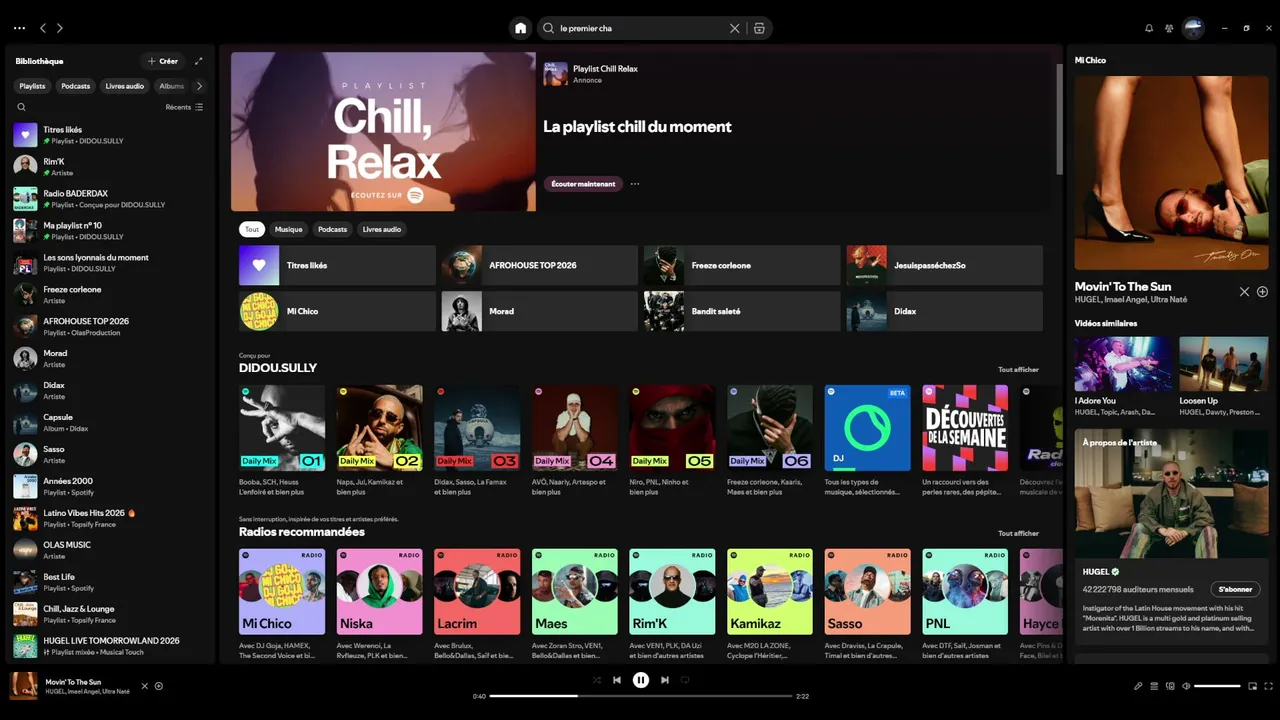The image size is (1280, 720).
Task: Select the Musique filter chip on home
Action: (x=289, y=229)
